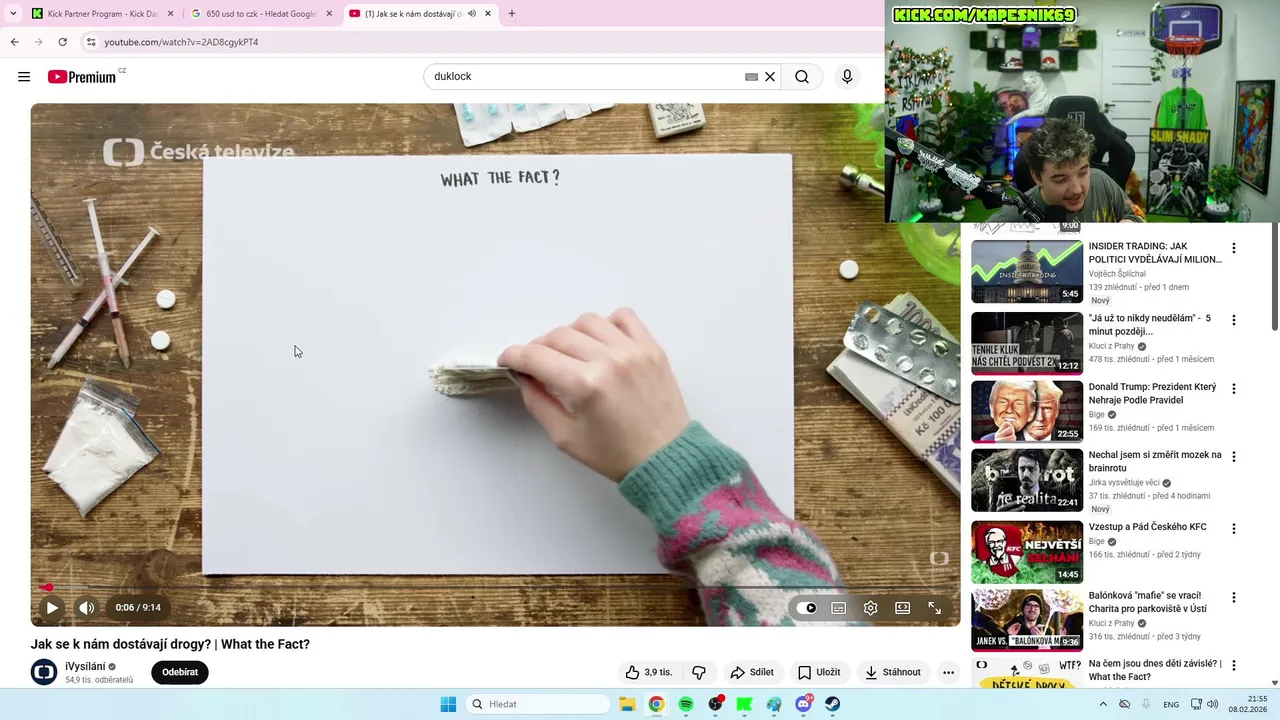Image resolution: width=1280 pixels, height=720 pixels.
Task: Save the video with Uložit
Action: 819,672
